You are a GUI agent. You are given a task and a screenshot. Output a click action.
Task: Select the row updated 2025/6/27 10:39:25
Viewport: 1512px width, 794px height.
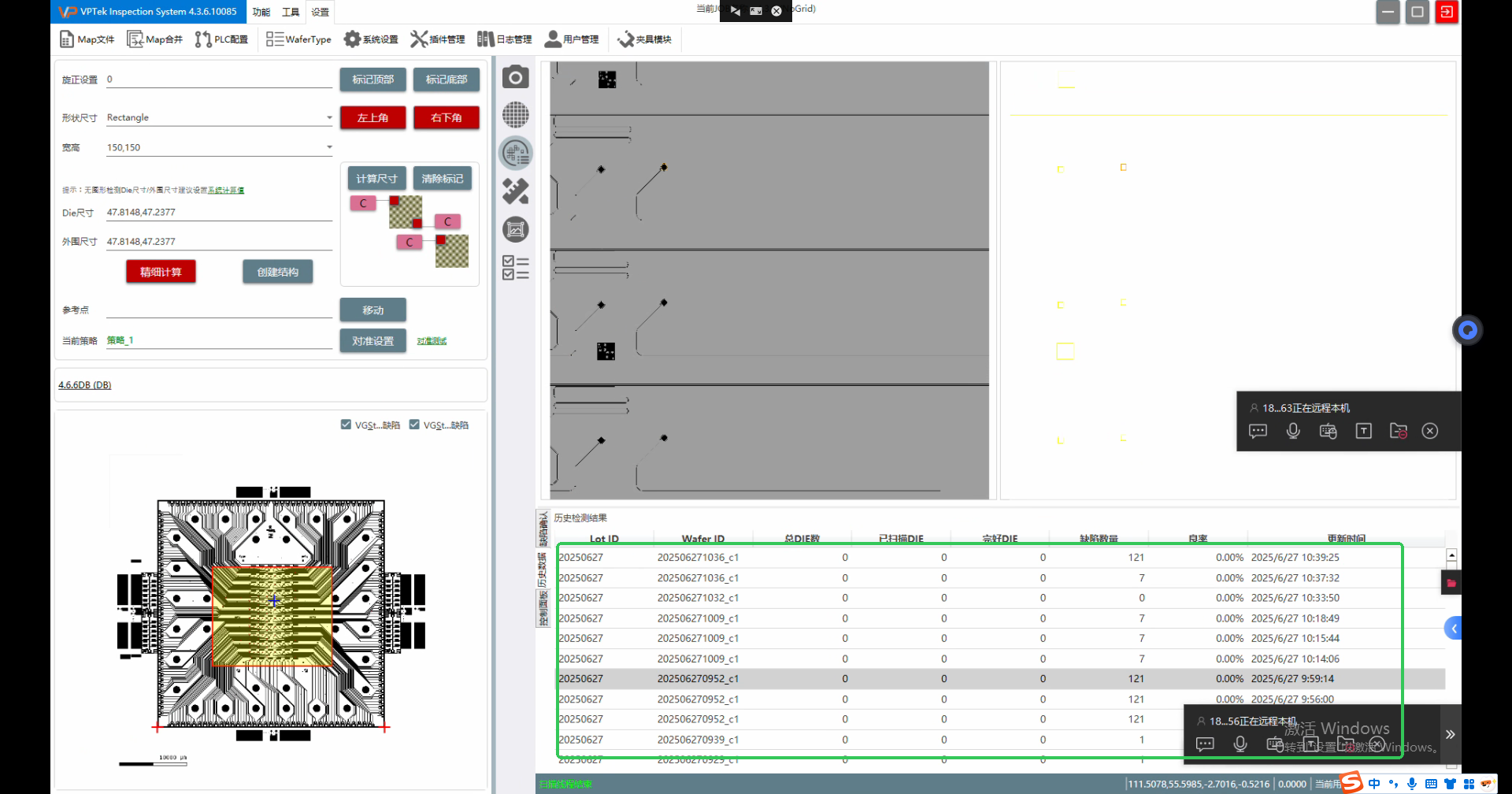pos(1000,558)
